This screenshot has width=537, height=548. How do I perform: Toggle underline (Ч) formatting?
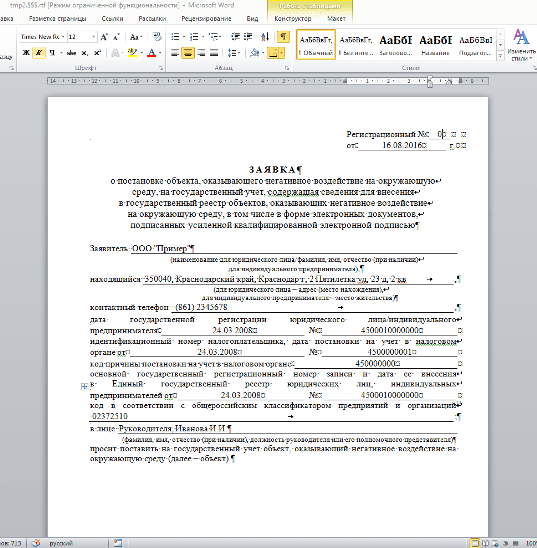(52, 53)
